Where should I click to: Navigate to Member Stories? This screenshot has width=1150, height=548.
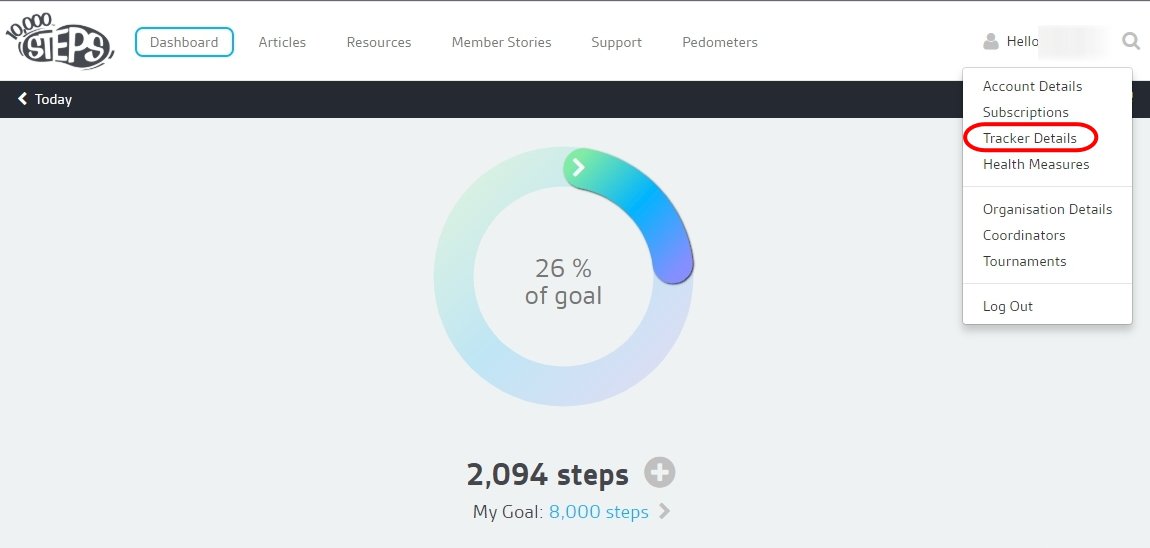coord(502,43)
